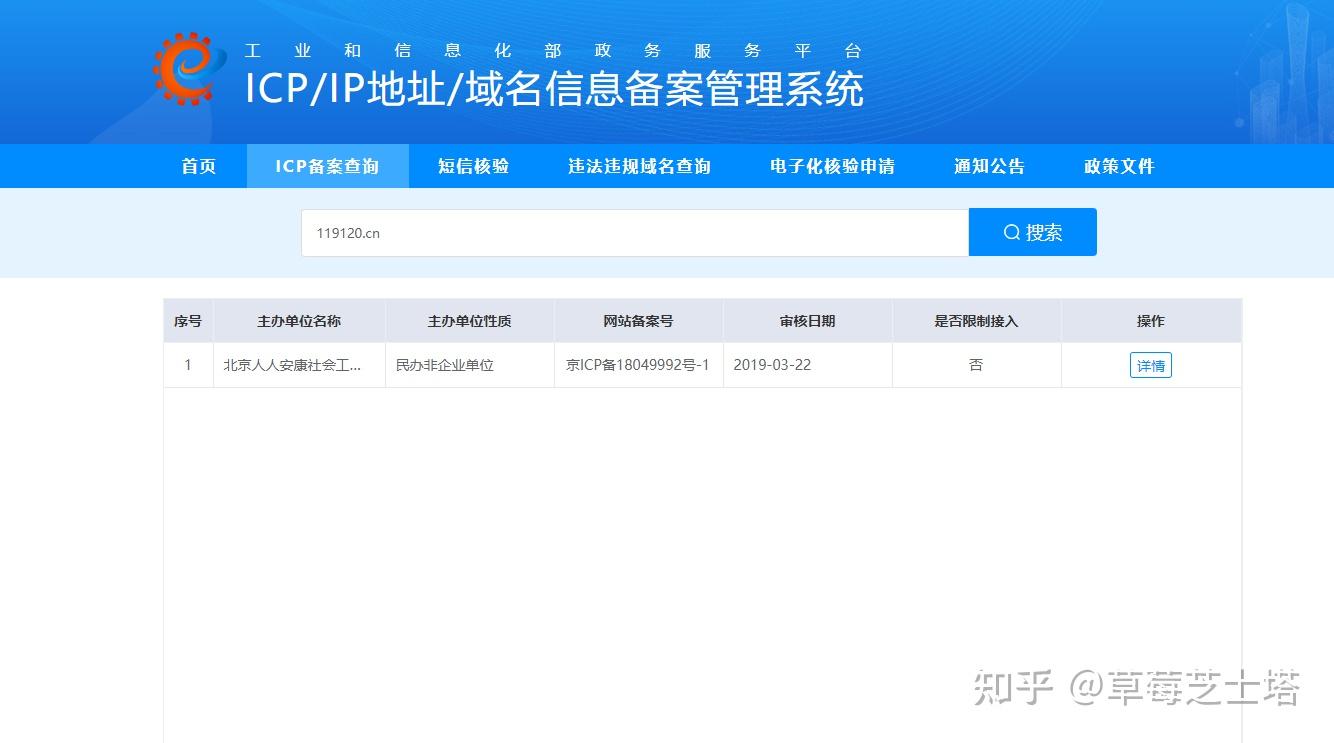Screen dimensions: 1334x743
Task: Click the 序号 column header
Action: coord(188,321)
